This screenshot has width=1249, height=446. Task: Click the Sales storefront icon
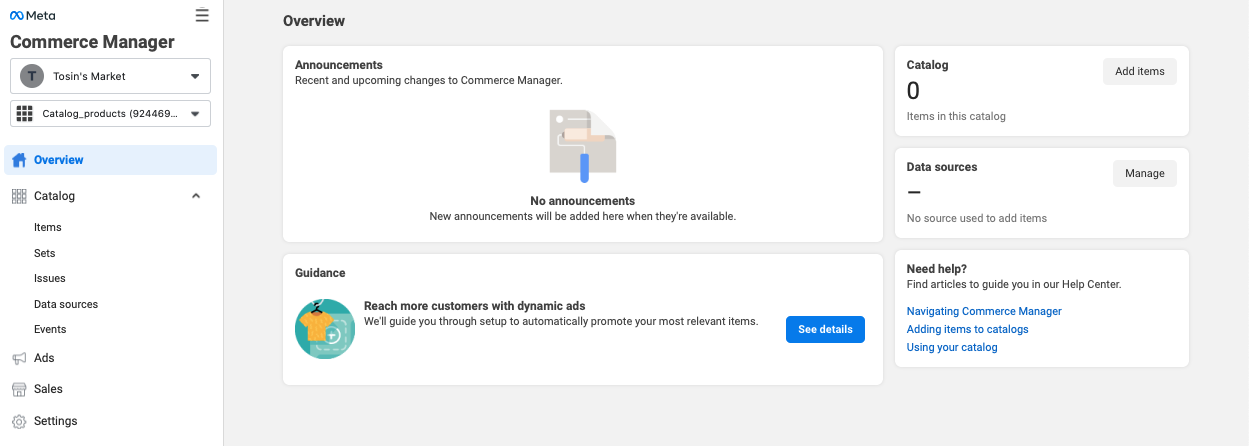click(x=19, y=389)
